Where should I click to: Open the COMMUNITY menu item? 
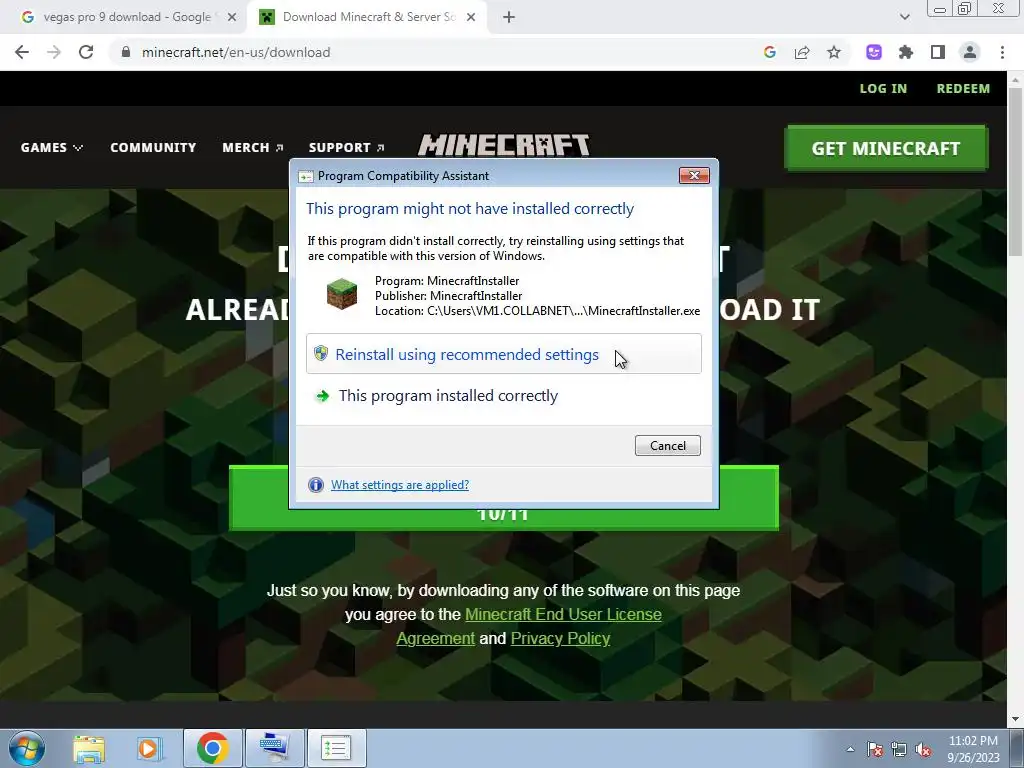point(153,148)
